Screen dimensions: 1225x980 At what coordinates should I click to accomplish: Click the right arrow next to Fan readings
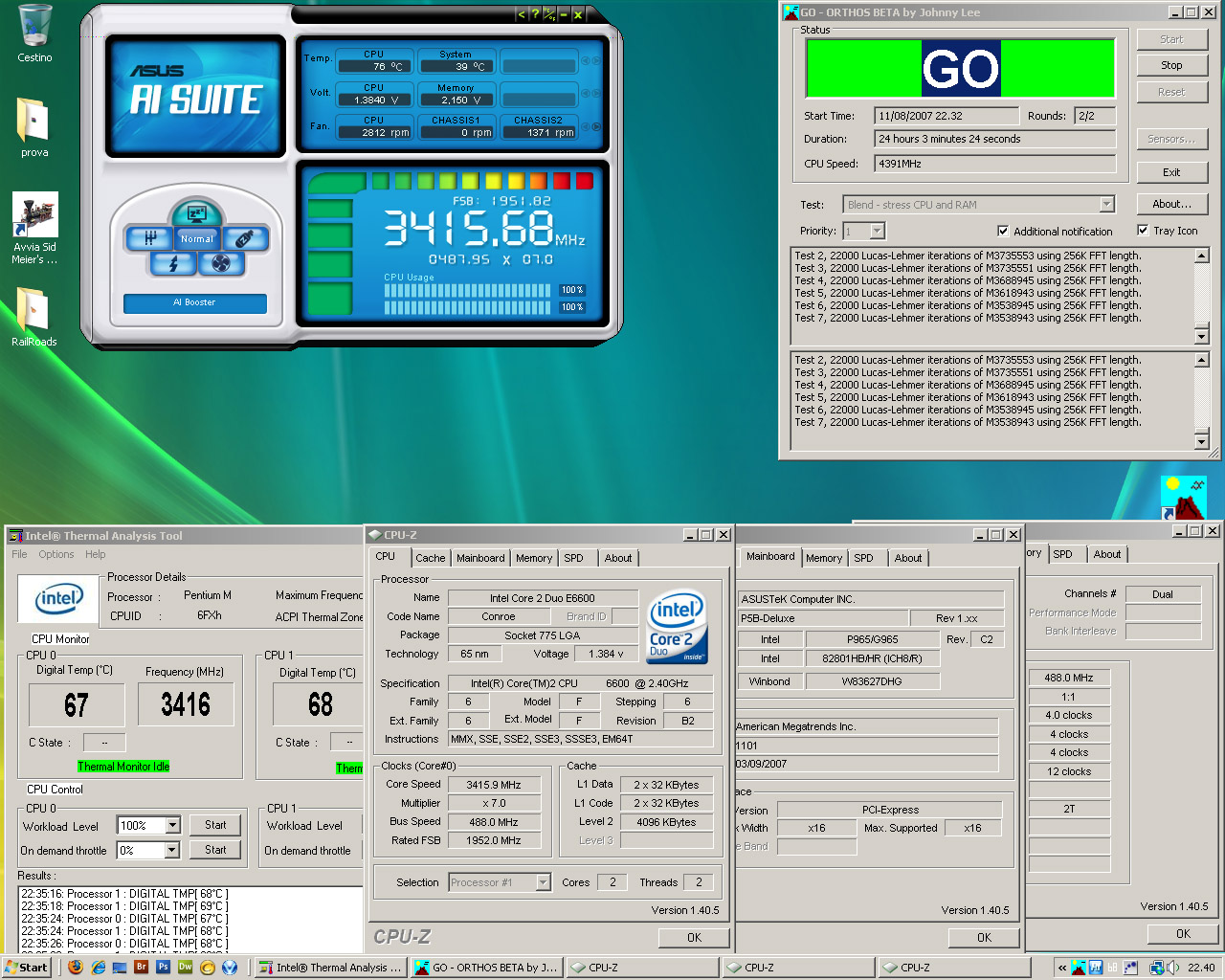point(596,126)
